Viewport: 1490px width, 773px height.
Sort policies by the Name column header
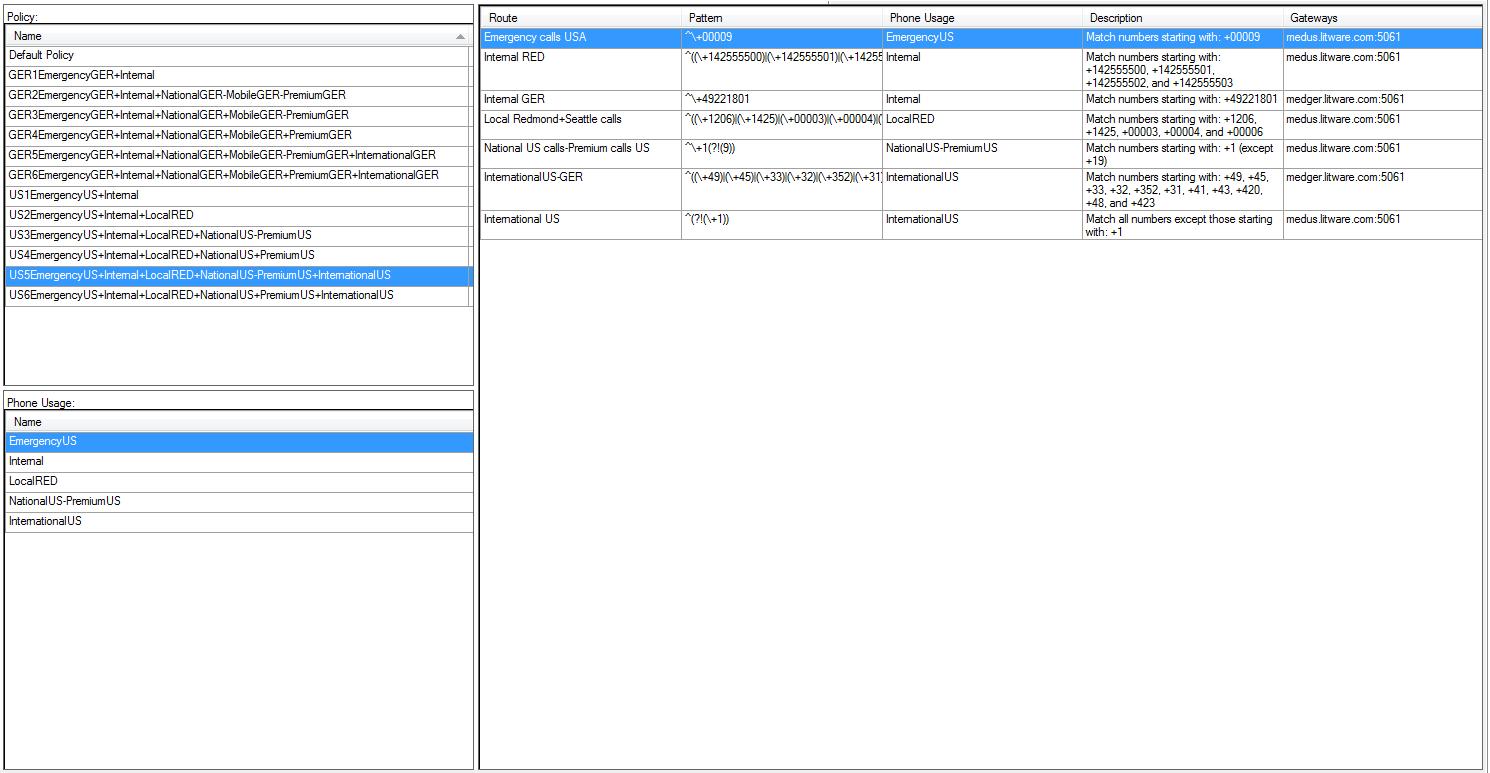237,36
